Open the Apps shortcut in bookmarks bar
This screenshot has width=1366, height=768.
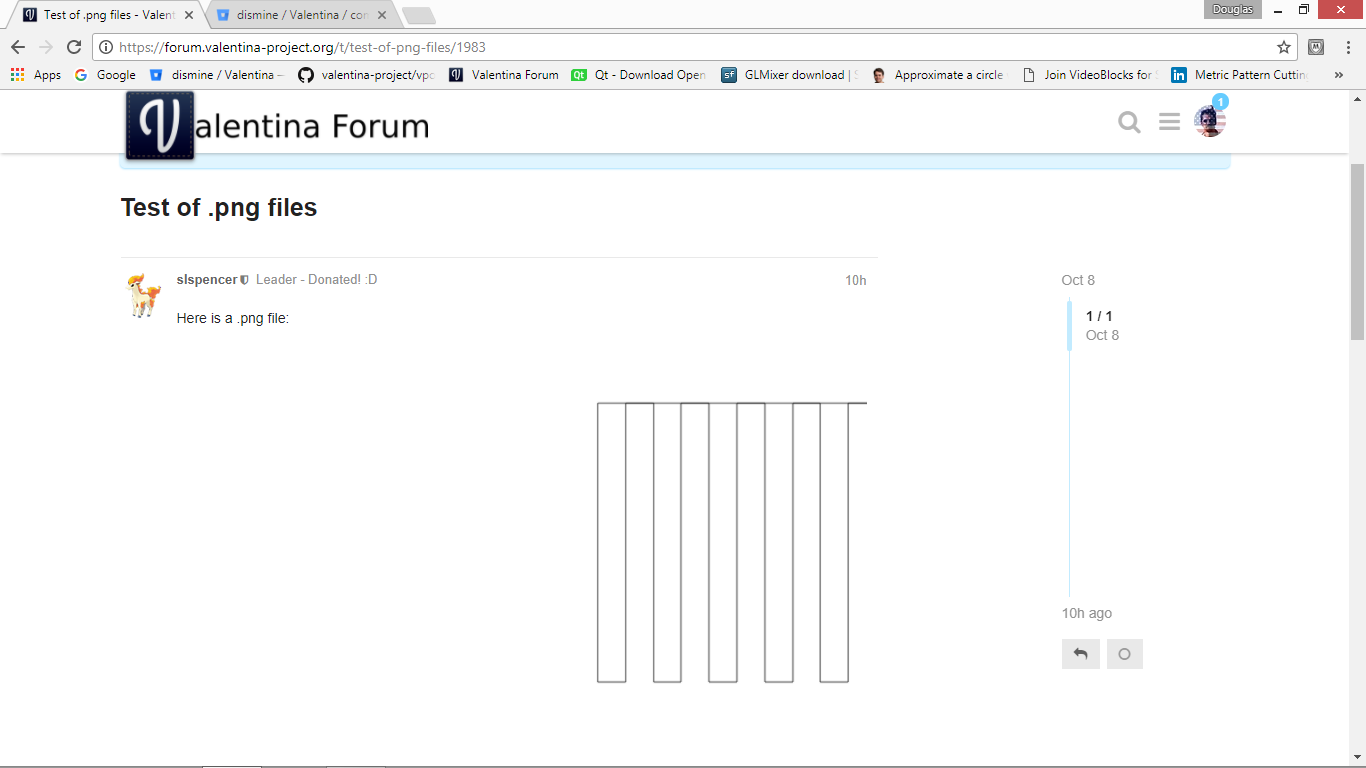coord(36,75)
